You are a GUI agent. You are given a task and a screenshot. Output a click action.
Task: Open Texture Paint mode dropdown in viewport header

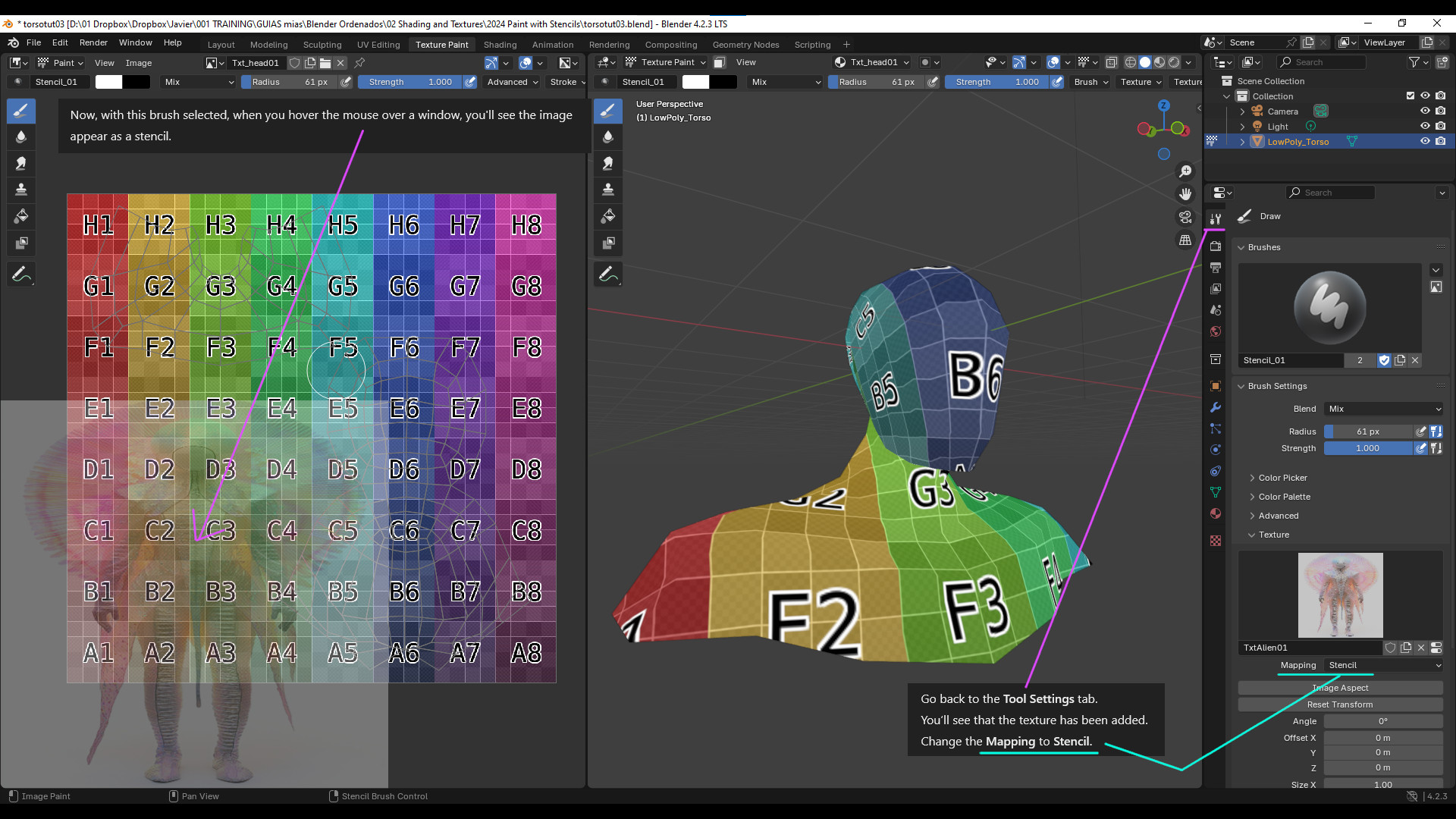pos(666,62)
